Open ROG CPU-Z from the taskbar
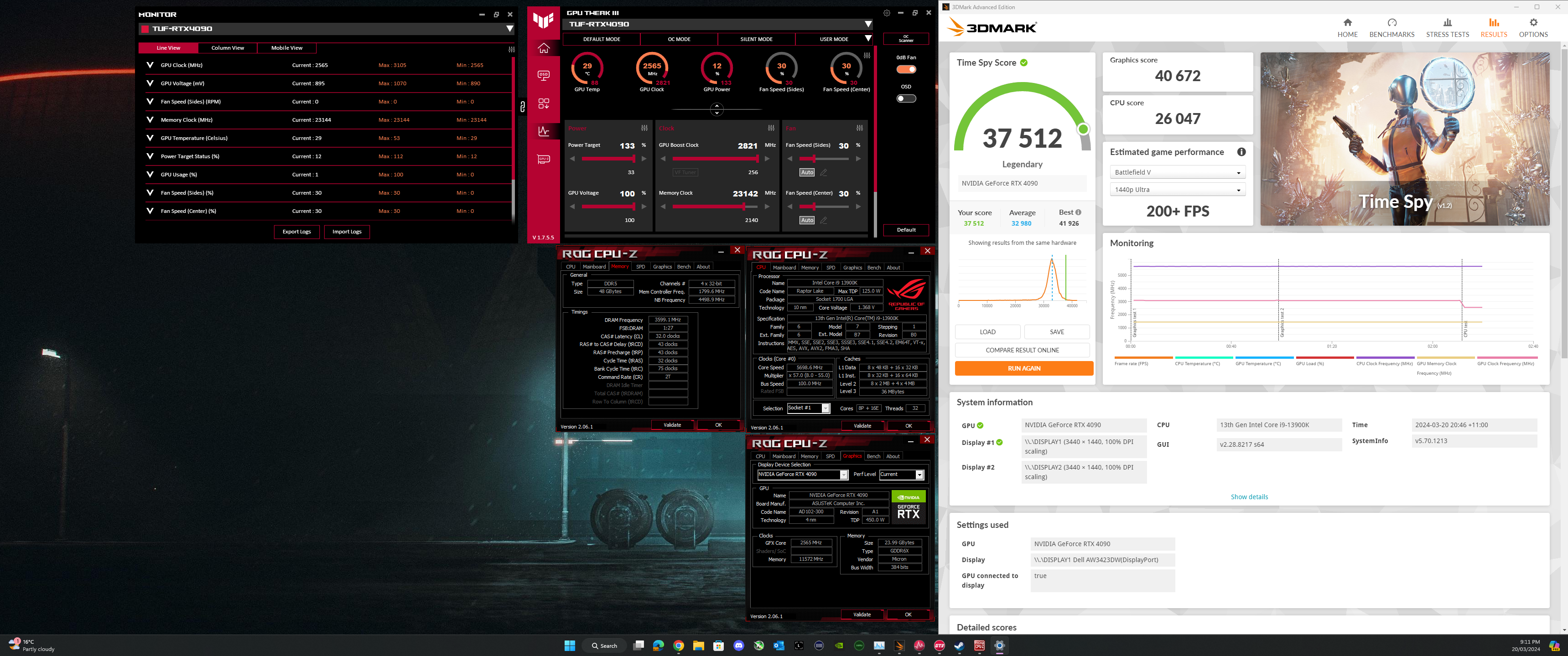 pos(979,646)
